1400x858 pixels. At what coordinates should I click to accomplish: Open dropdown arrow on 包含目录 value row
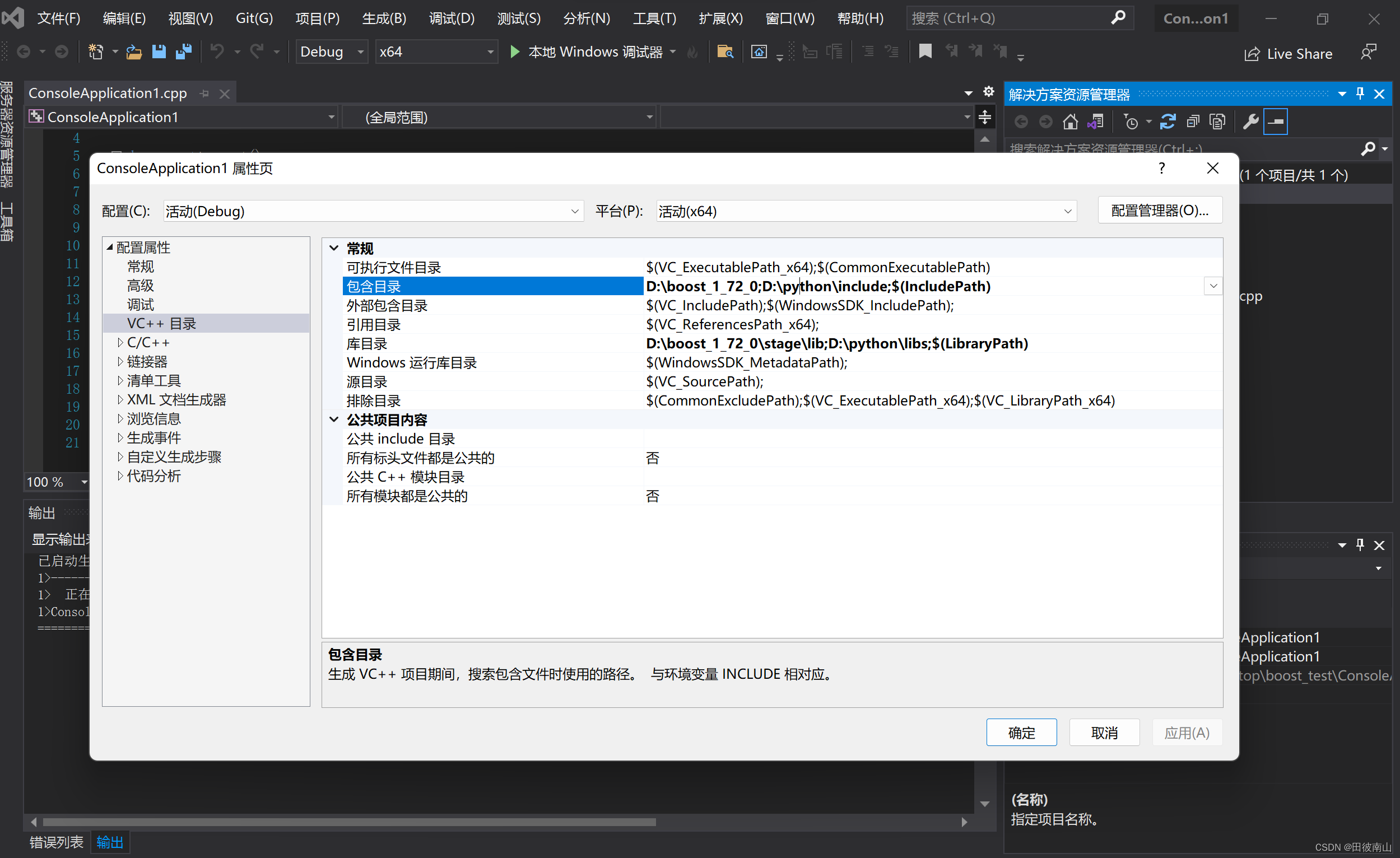1213,286
